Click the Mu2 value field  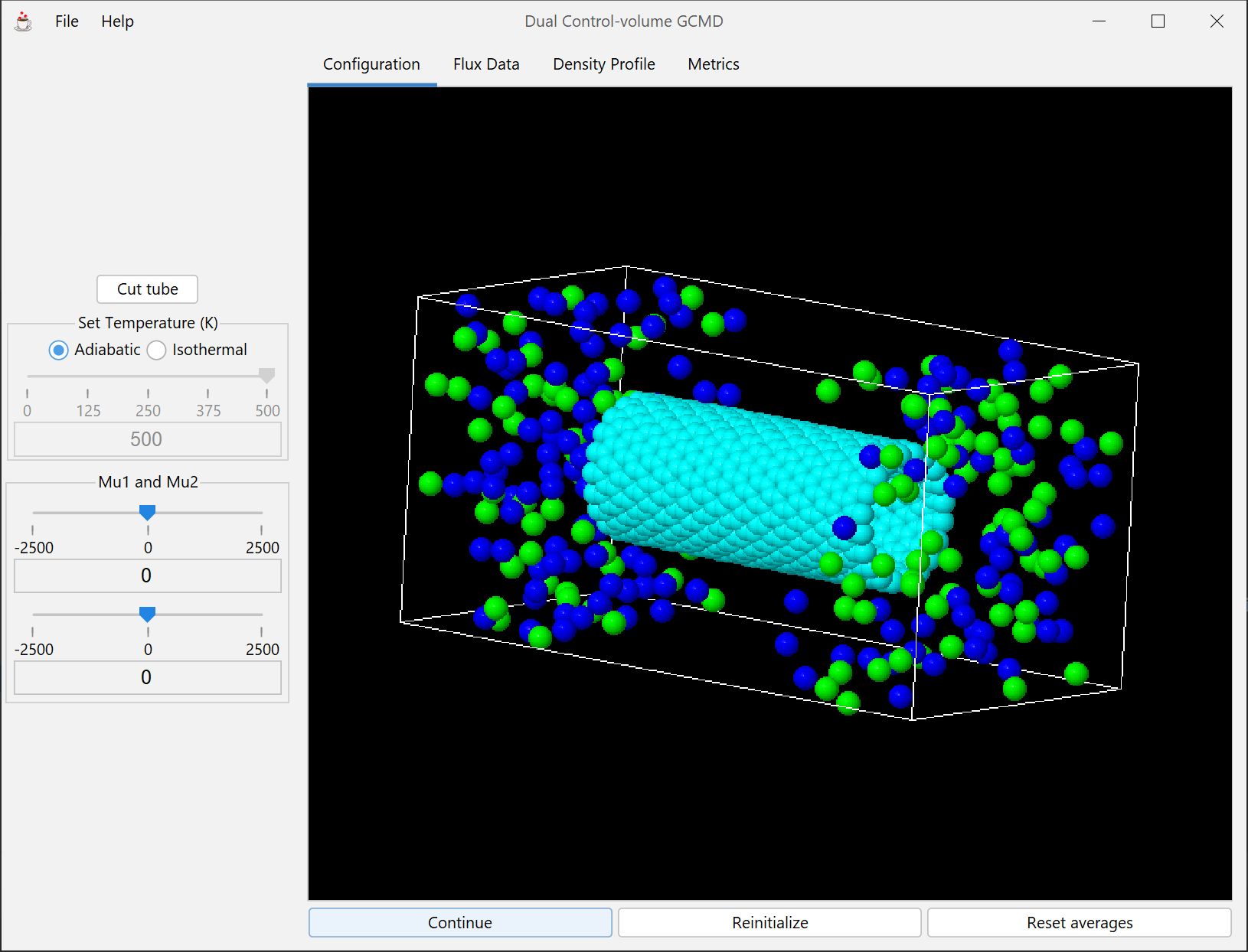[148, 677]
